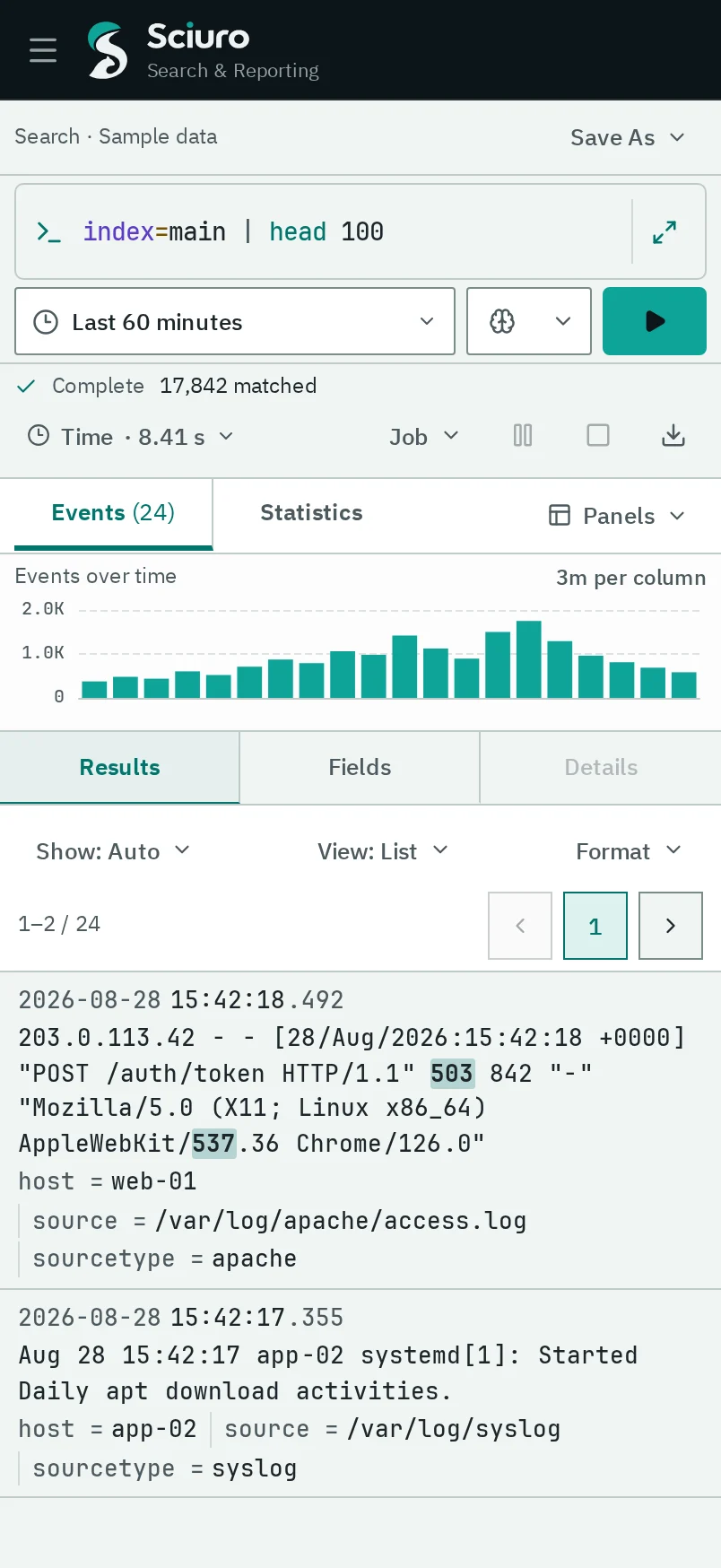Image resolution: width=721 pixels, height=1568 pixels.
Task: Select the Details tab
Action: tap(601, 768)
